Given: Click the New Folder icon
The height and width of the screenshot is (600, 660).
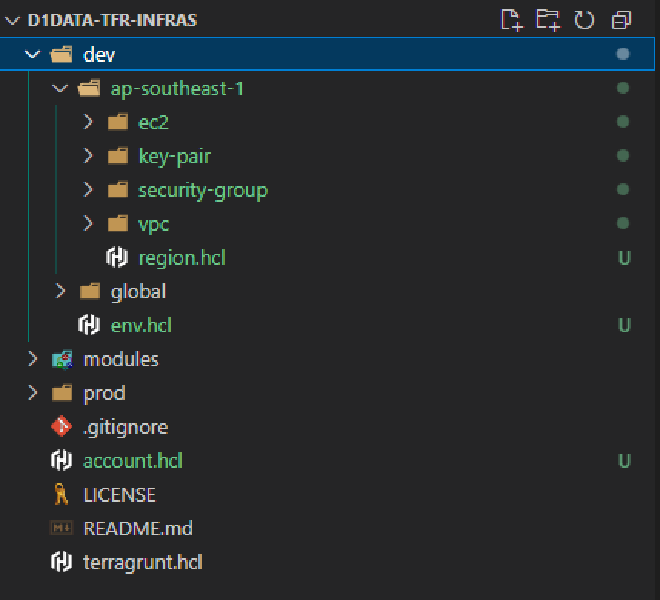Looking at the screenshot, I should point(548,20).
